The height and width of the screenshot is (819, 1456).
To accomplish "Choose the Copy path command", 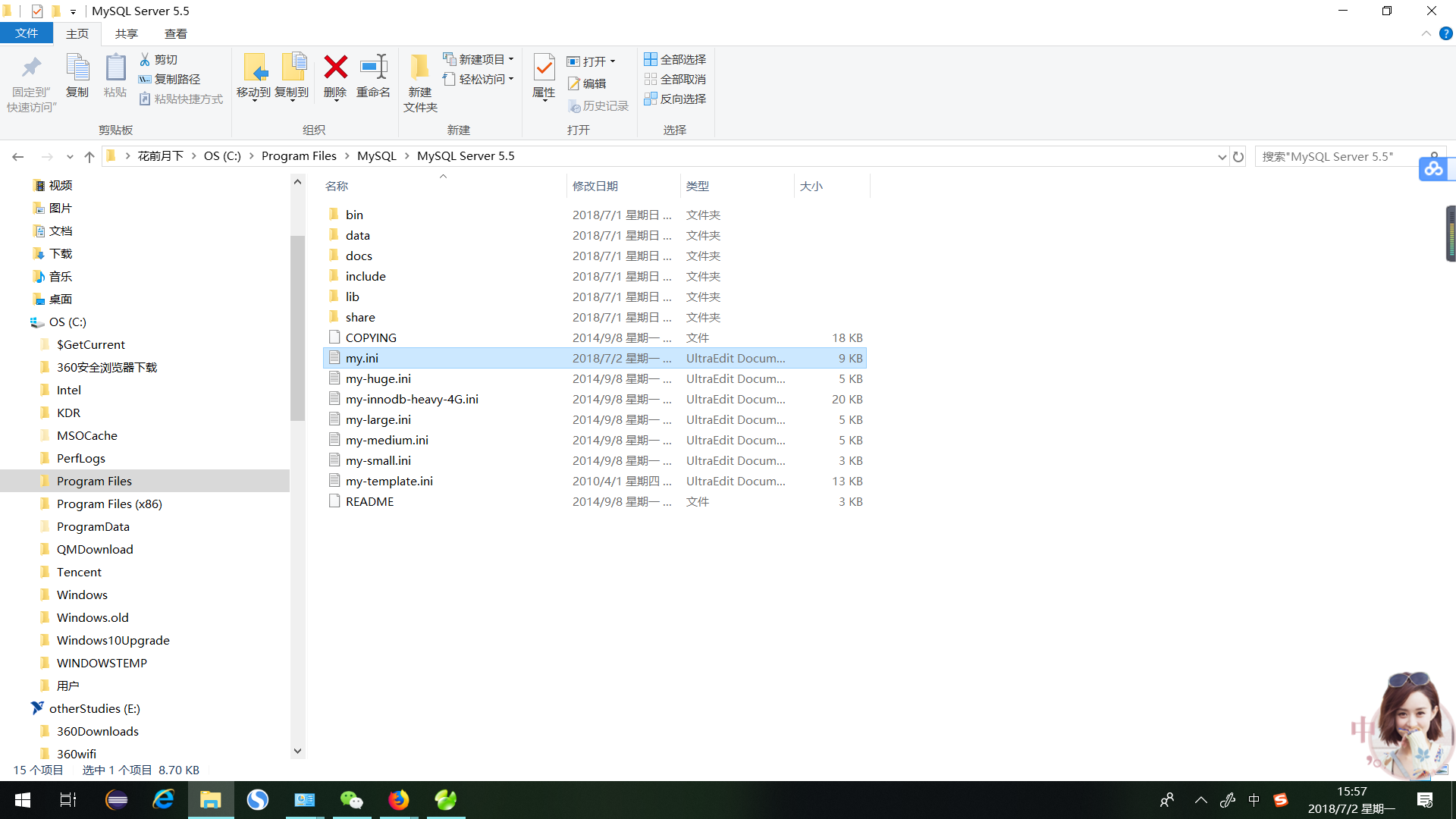I will 170,79.
